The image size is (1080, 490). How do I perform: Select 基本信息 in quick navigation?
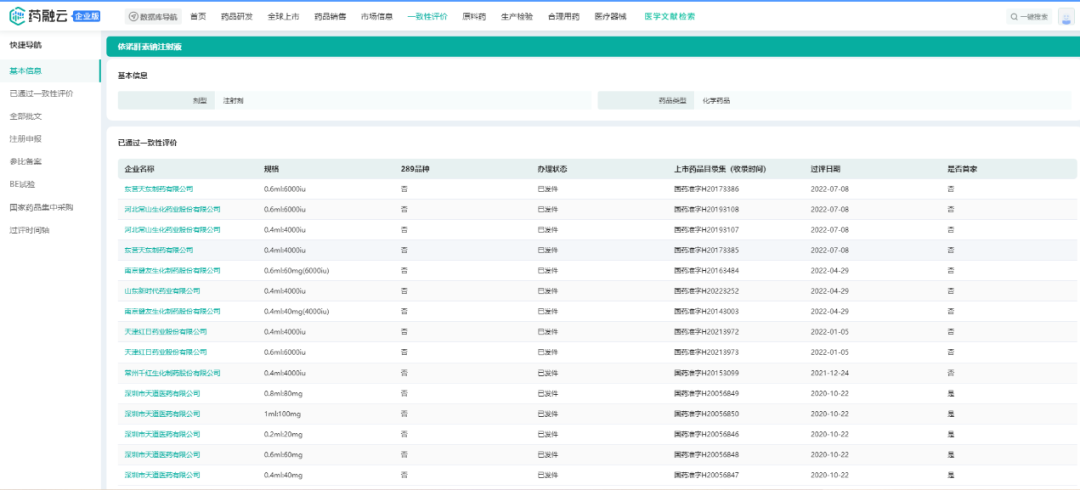click(x=26, y=71)
